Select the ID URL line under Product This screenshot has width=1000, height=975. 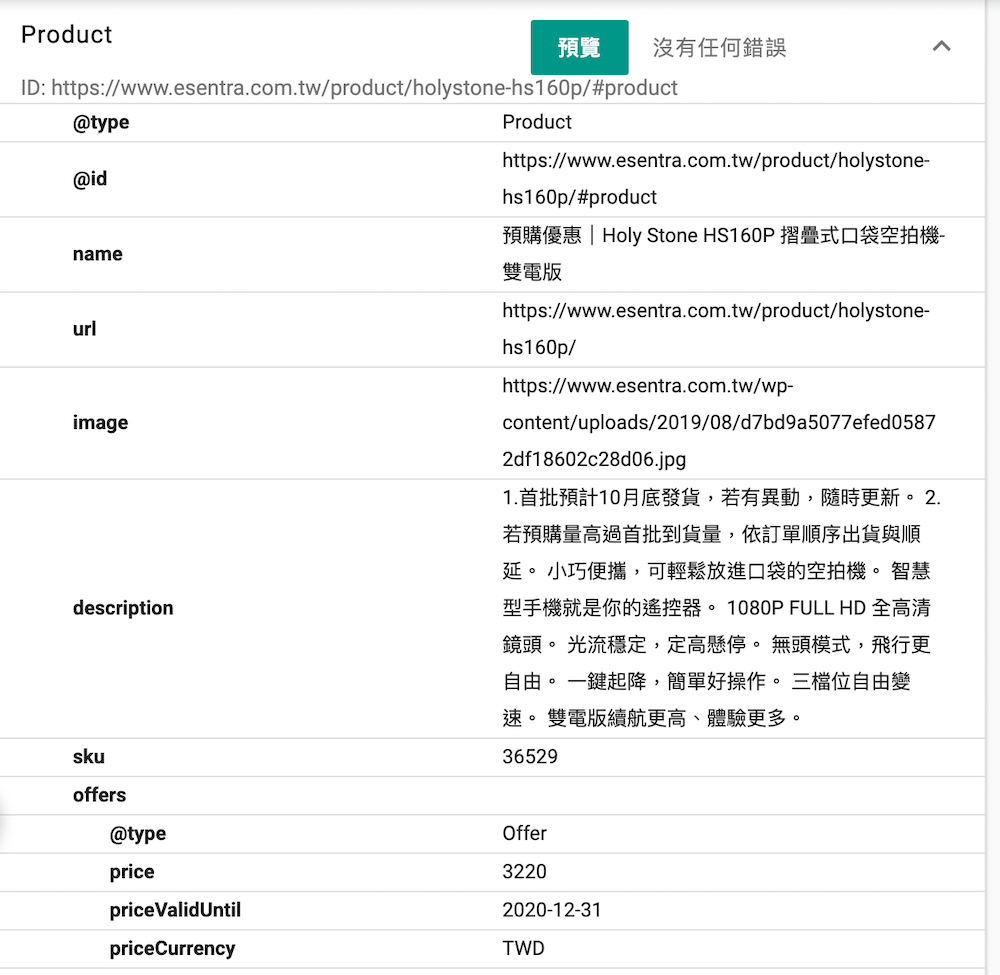coord(349,88)
